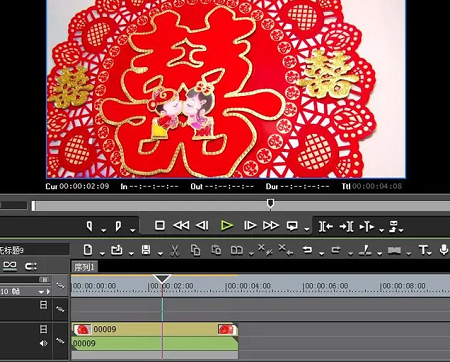Open Set Out point dropdown arrow
This screenshot has height=362, width=450.
tap(133, 230)
